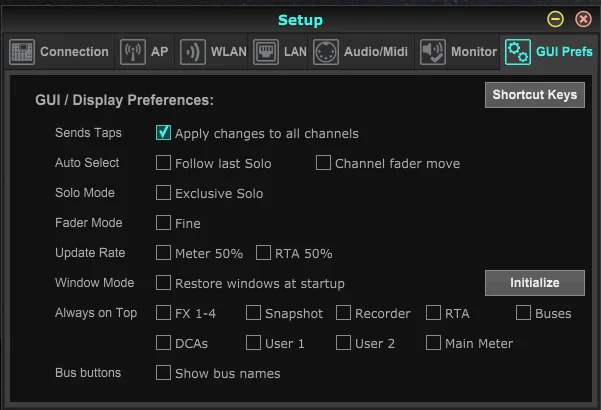
Task: Keep Buses window always on top
Action: (x=523, y=312)
